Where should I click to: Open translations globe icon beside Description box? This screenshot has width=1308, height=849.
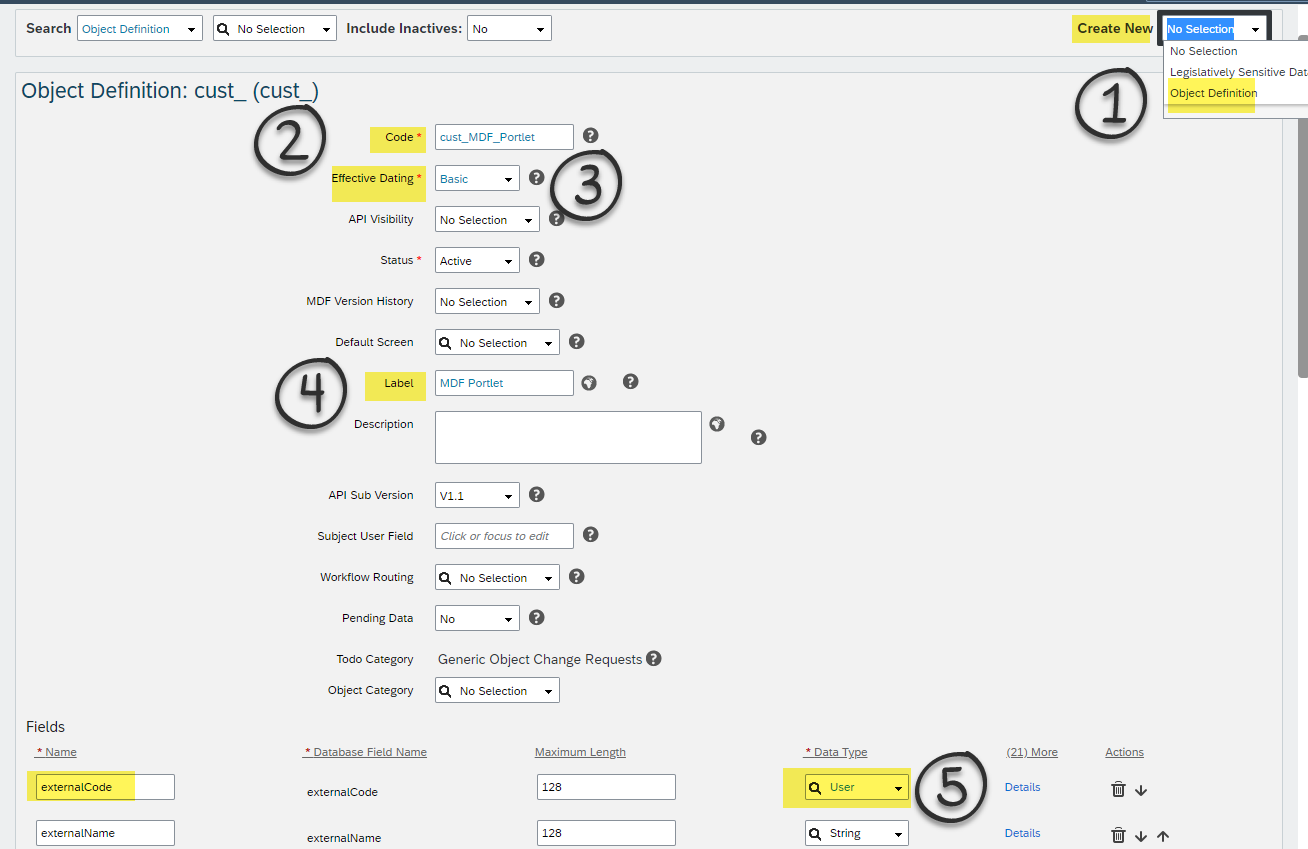point(717,424)
